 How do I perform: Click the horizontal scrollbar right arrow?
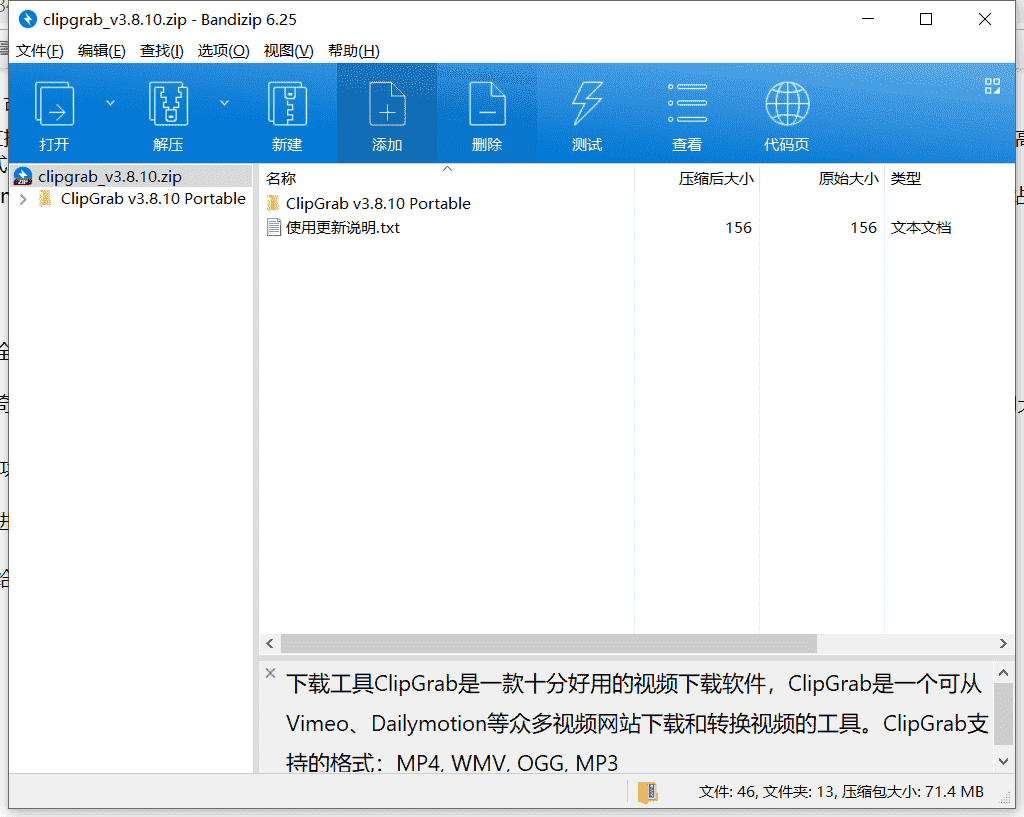(1003, 644)
